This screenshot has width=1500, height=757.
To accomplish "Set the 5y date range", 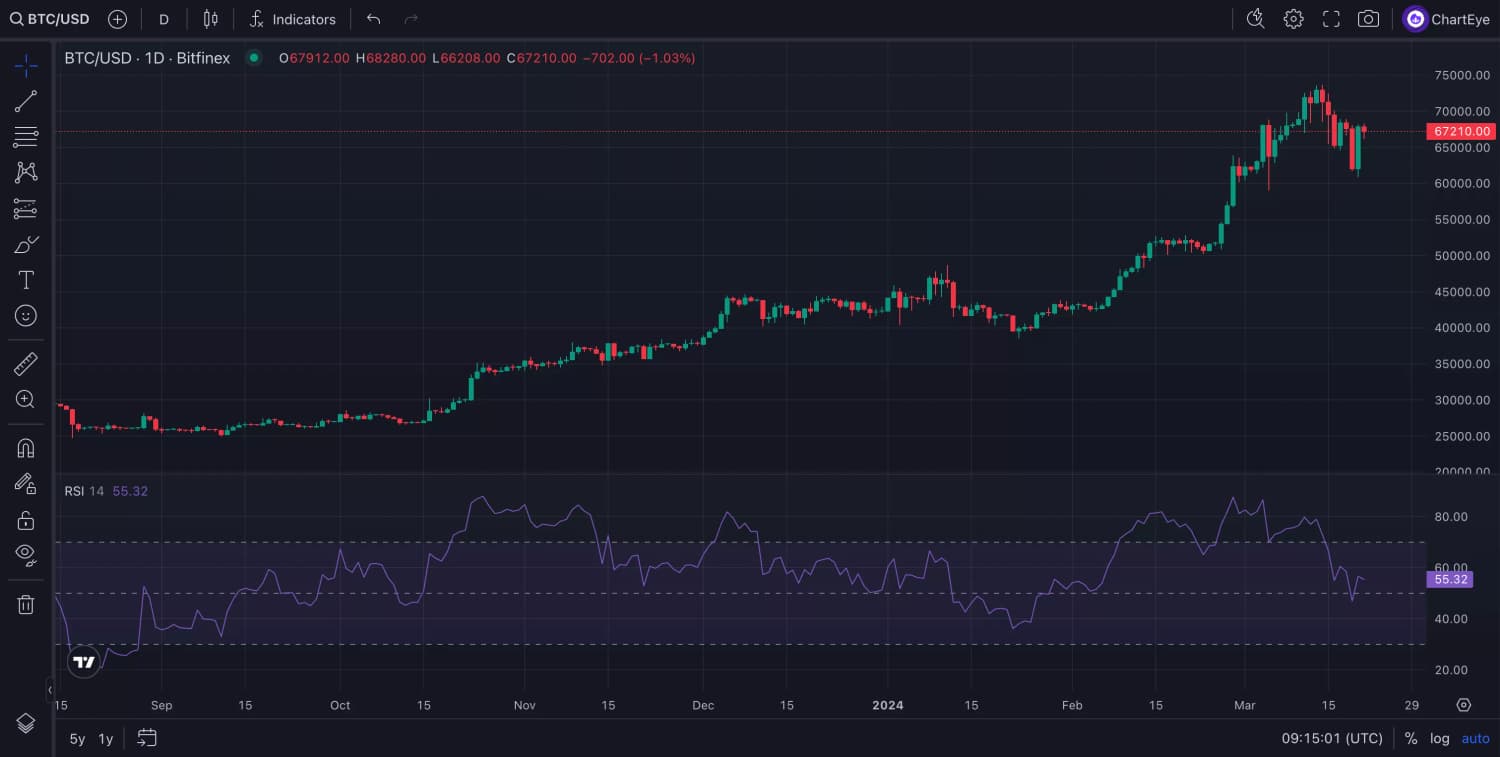I will pos(77,739).
